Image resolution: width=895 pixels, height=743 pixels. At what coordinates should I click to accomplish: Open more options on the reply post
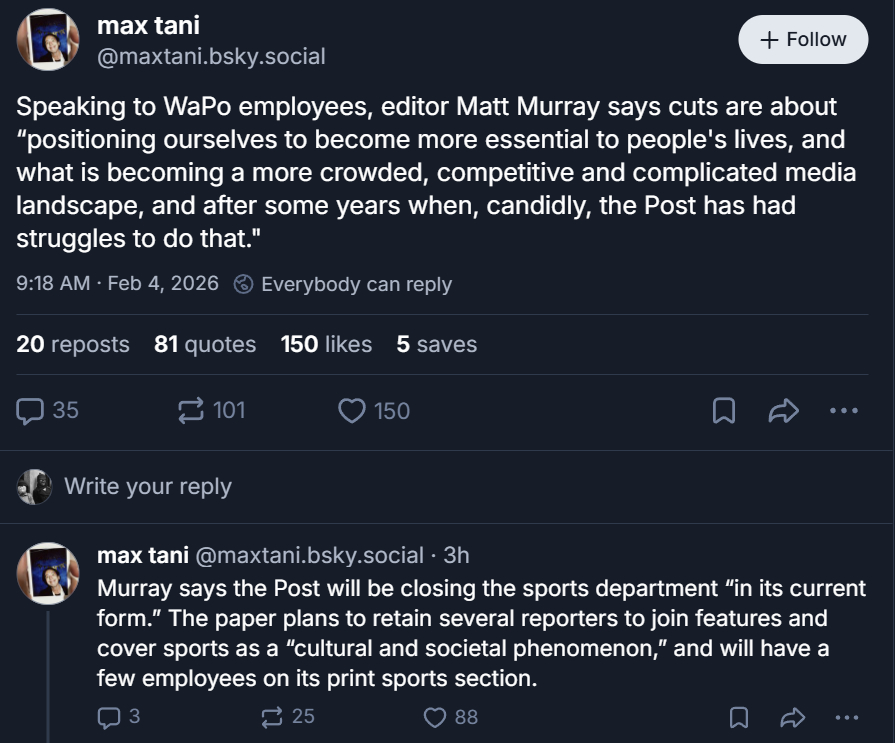846,717
